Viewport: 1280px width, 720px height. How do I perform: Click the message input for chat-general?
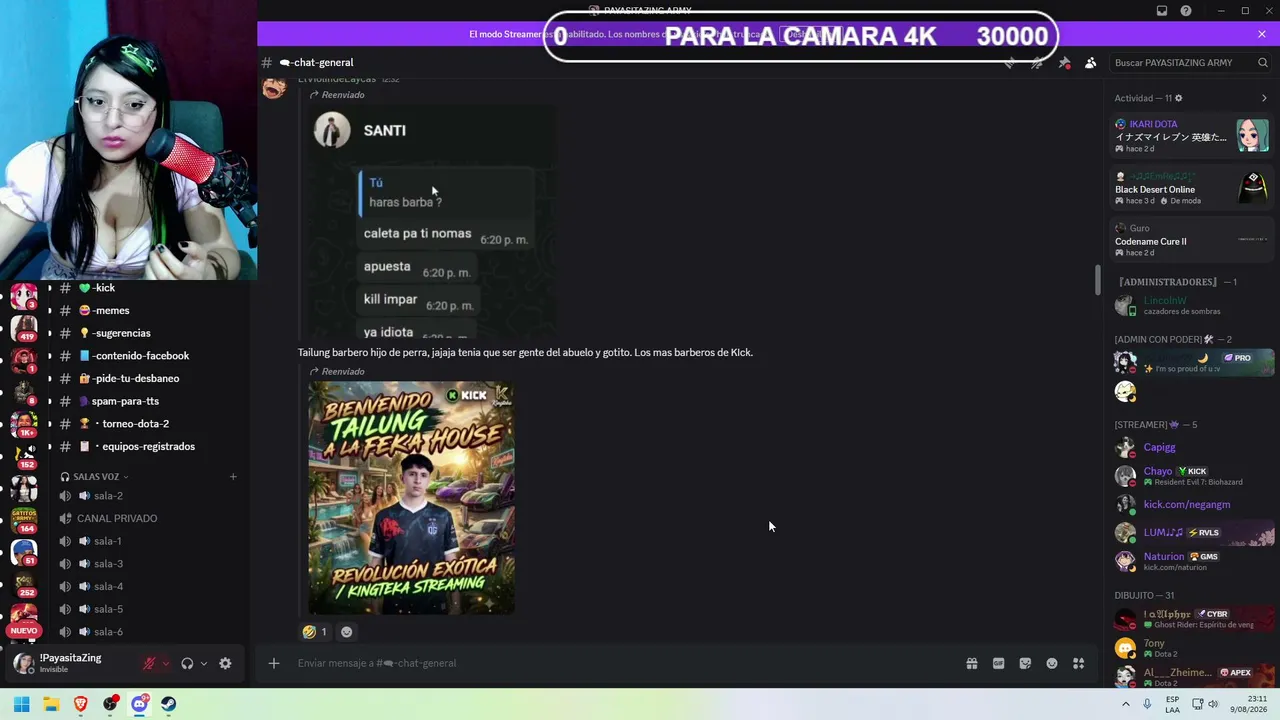(625, 663)
